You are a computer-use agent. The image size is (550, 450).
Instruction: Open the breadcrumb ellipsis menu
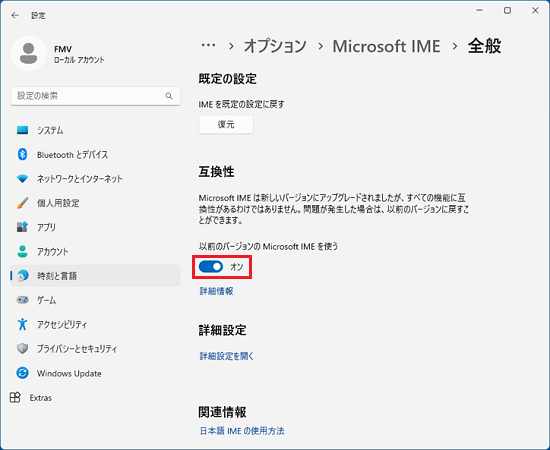[x=208, y=46]
